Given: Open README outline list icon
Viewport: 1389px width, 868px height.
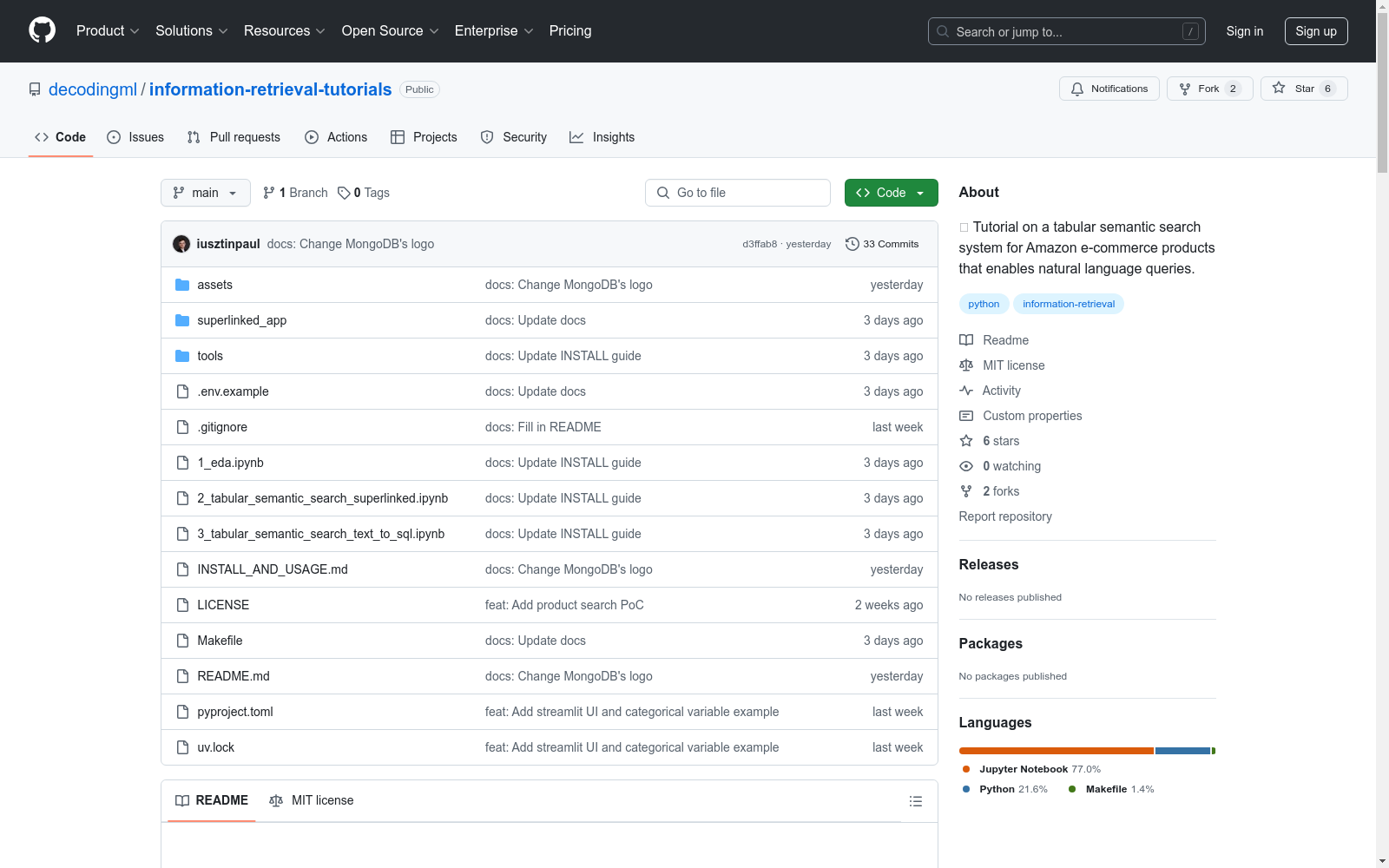Looking at the screenshot, I should pos(916,801).
